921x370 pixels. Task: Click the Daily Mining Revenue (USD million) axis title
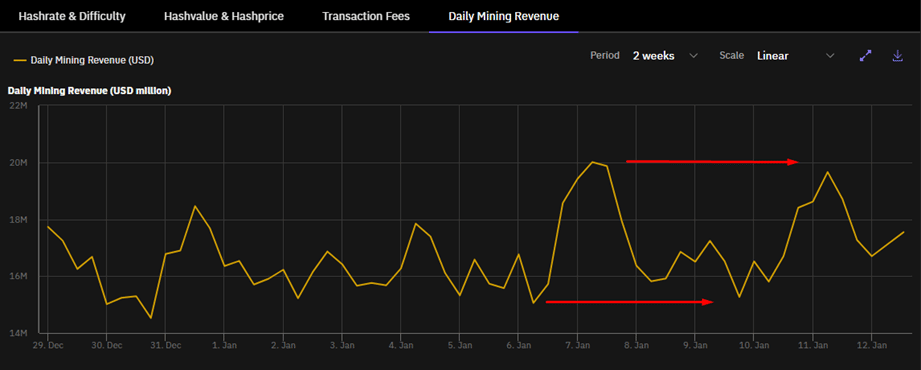[x=89, y=91]
